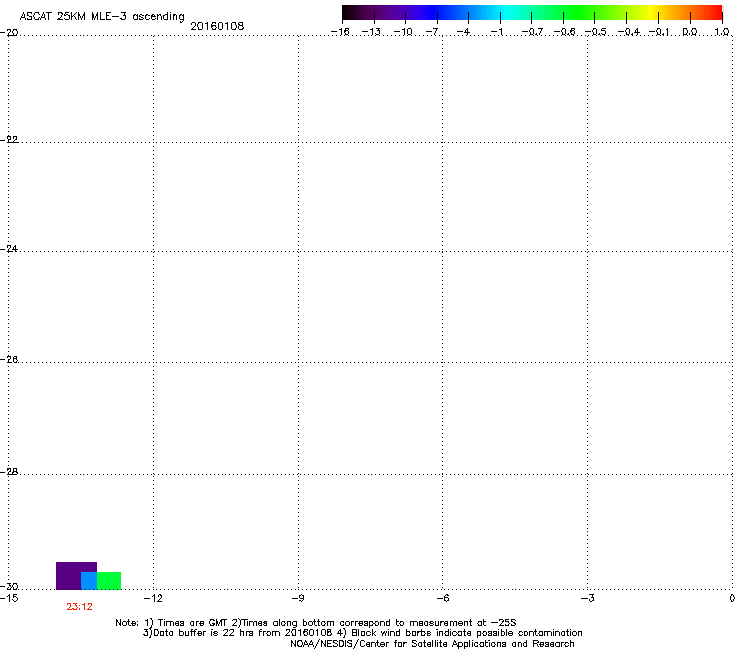Click colorbar label -13
Screen dimensions: 740x650
point(371,32)
